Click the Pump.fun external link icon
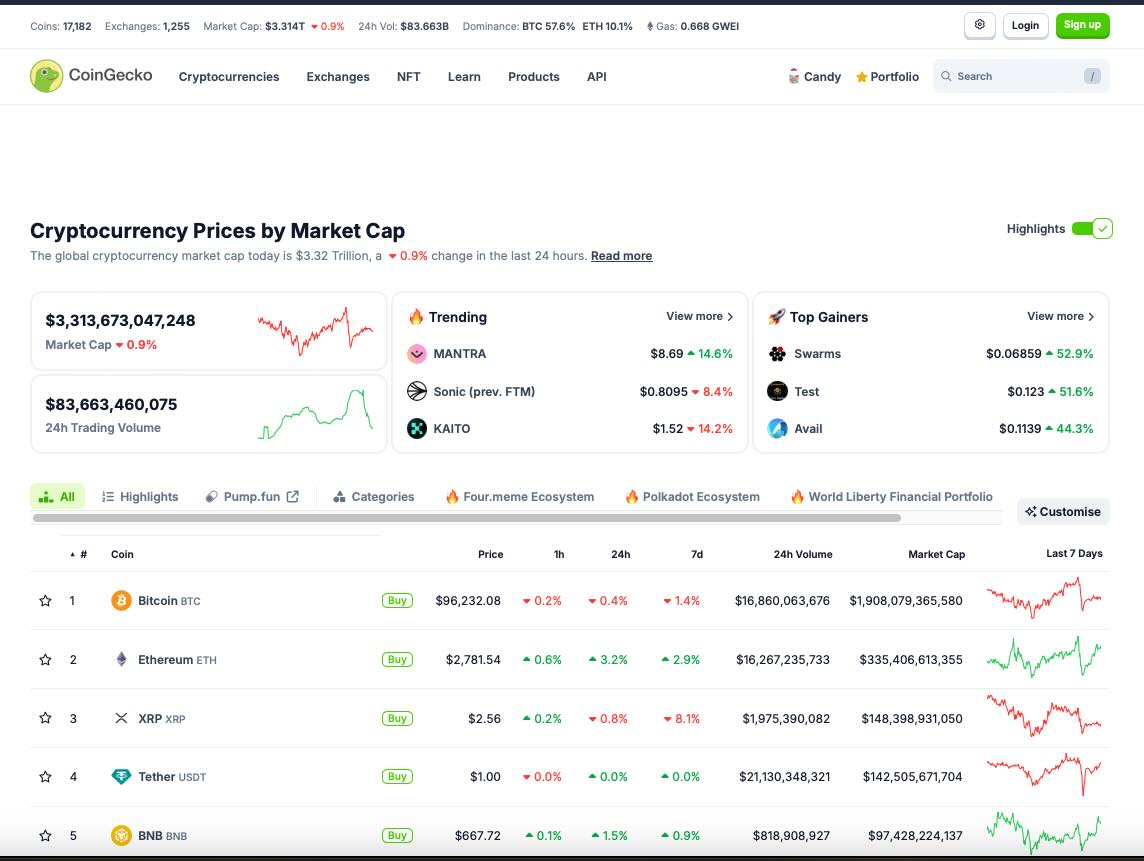Viewport: 1144px width, 861px height. tap(293, 496)
